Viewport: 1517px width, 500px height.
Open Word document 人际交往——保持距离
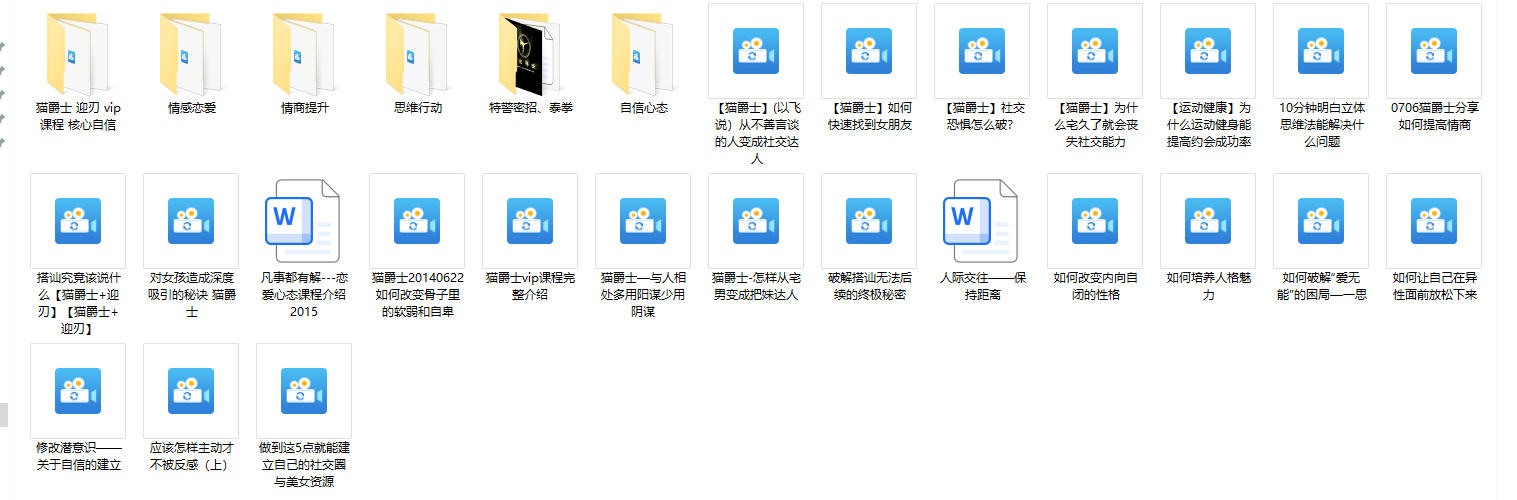982,221
